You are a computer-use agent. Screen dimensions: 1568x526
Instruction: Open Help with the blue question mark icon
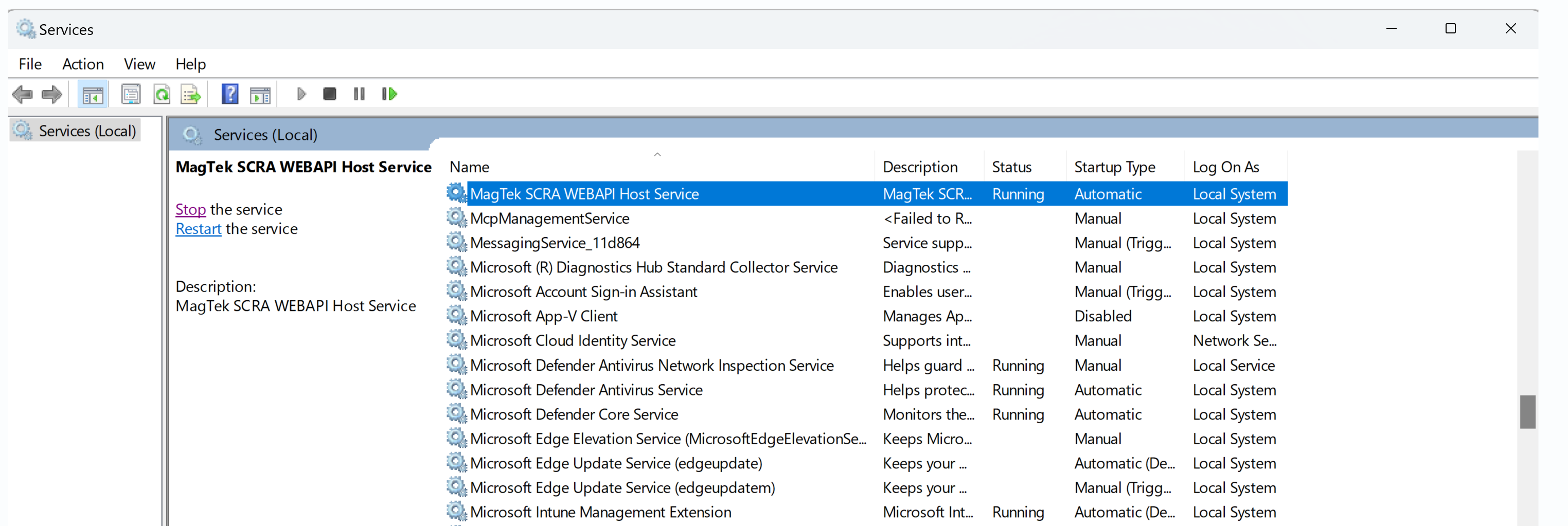click(229, 94)
